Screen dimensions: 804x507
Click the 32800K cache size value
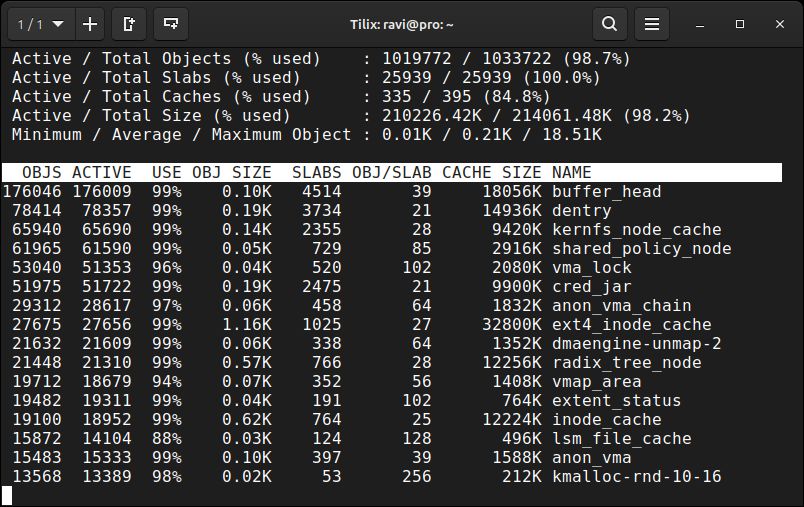(512, 325)
